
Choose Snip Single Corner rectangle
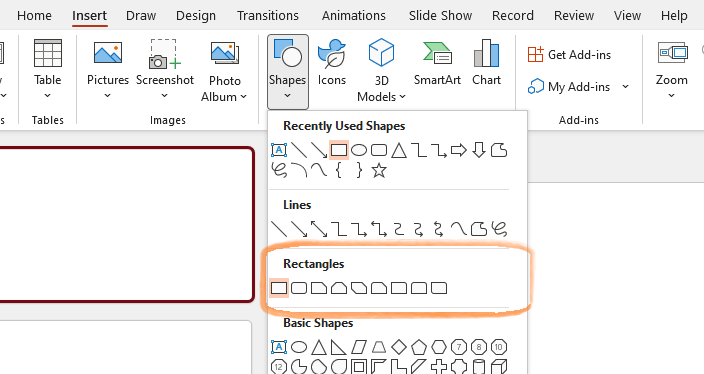click(x=319, y=288)
